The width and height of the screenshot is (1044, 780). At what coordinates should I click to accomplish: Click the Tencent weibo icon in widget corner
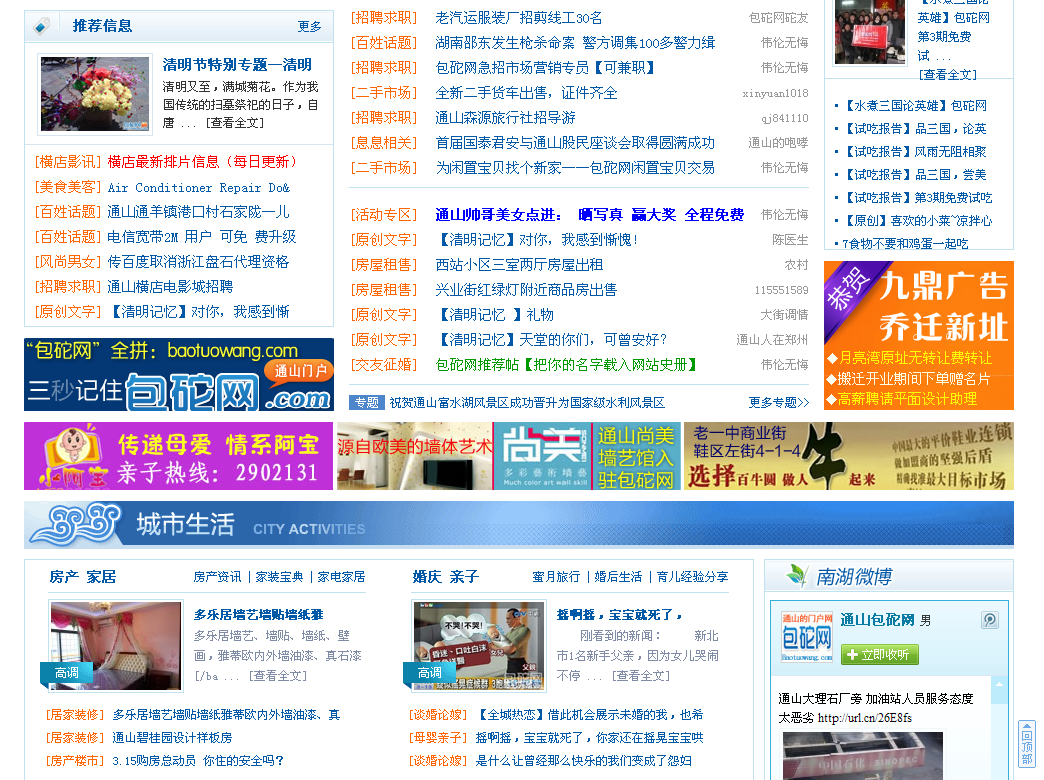(x=990, y=620)
